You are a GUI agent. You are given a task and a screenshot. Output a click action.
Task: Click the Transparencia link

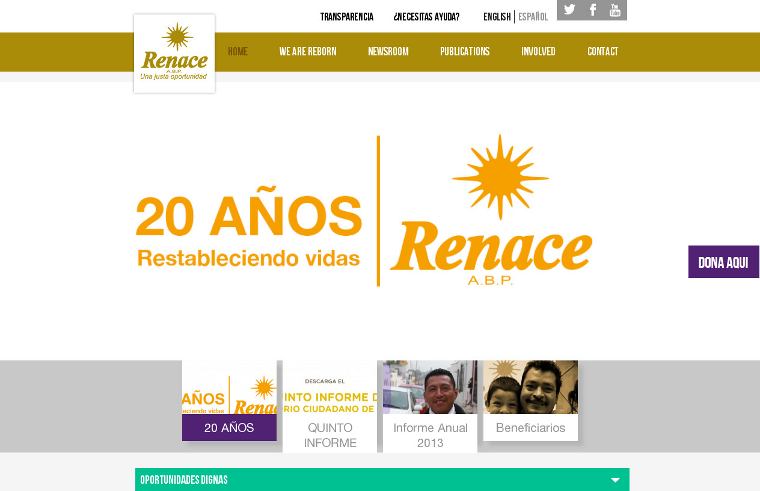(346, 17)
